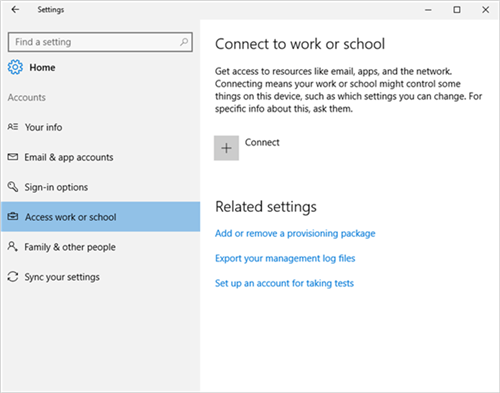Open the Home settings page
The image size is (500, 393).
coord(42,67)
